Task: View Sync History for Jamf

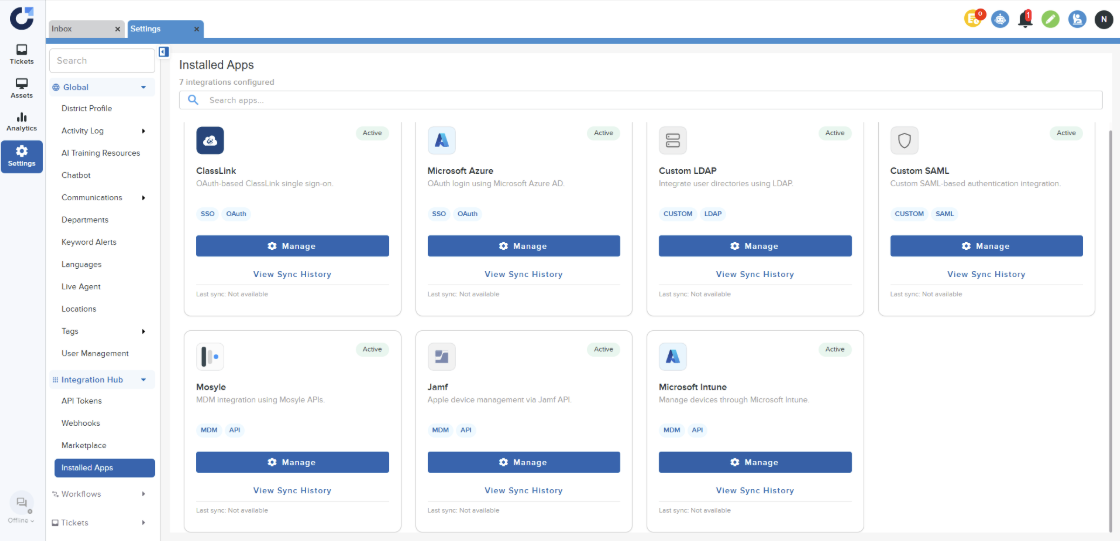Action: [523, 490]
